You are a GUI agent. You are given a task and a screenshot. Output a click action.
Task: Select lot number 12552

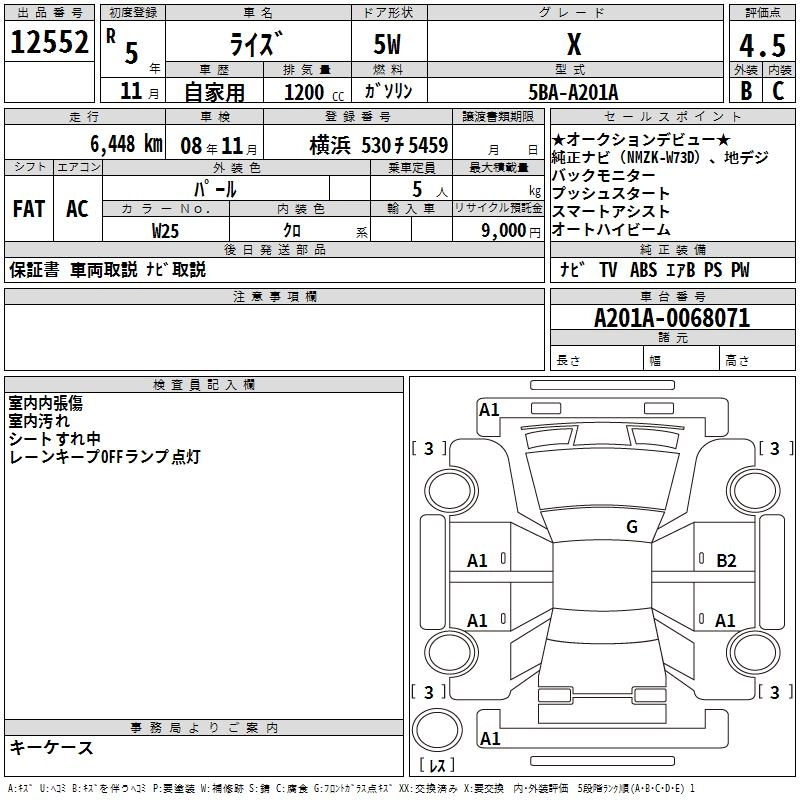(49, 42)
